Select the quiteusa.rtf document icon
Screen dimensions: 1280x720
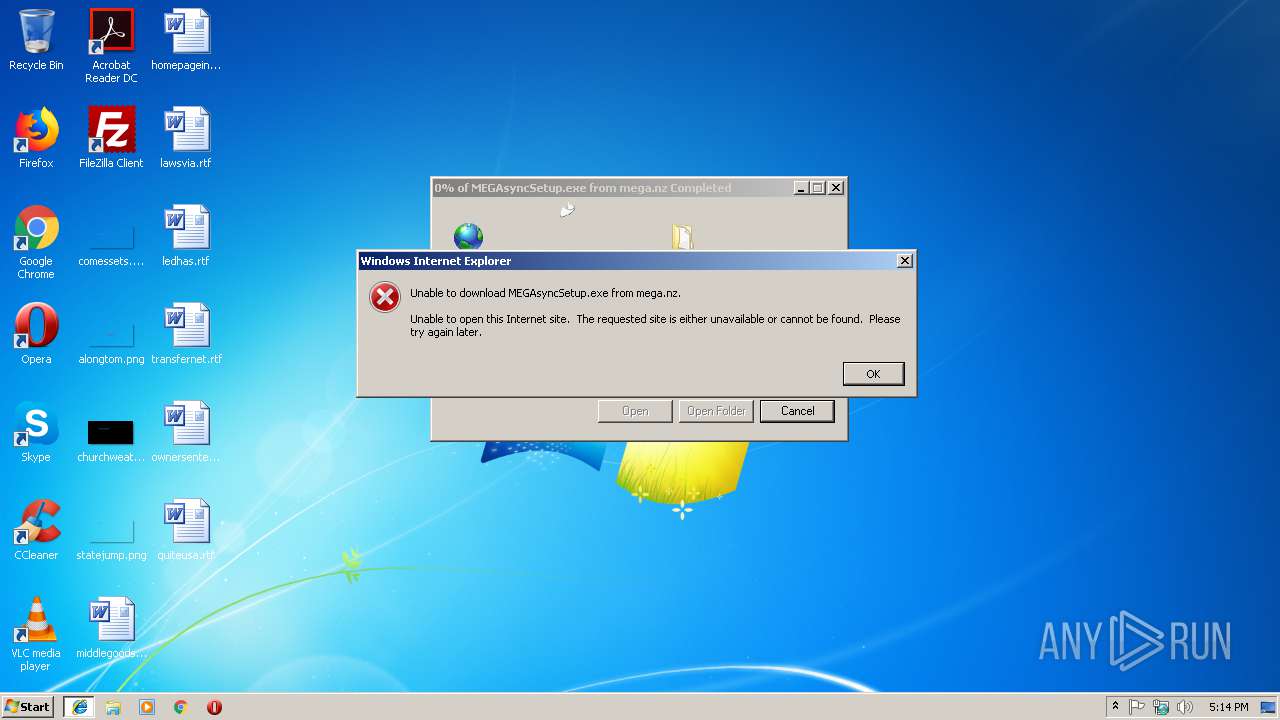click(x=186, y=530)
